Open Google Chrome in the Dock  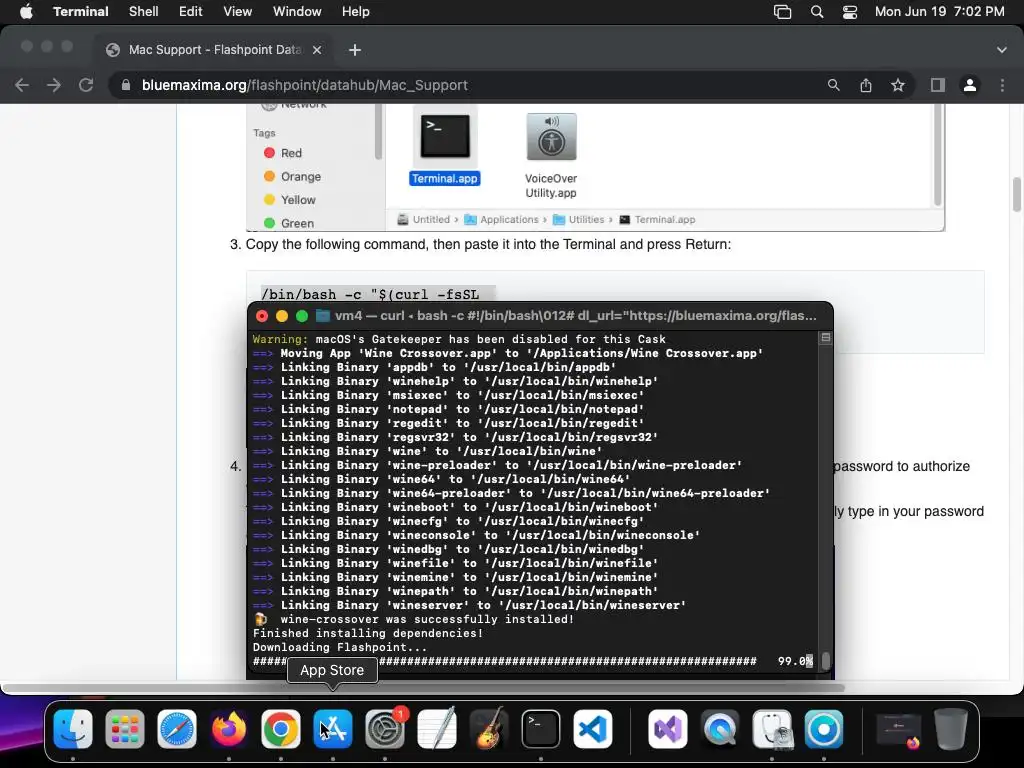281,729
